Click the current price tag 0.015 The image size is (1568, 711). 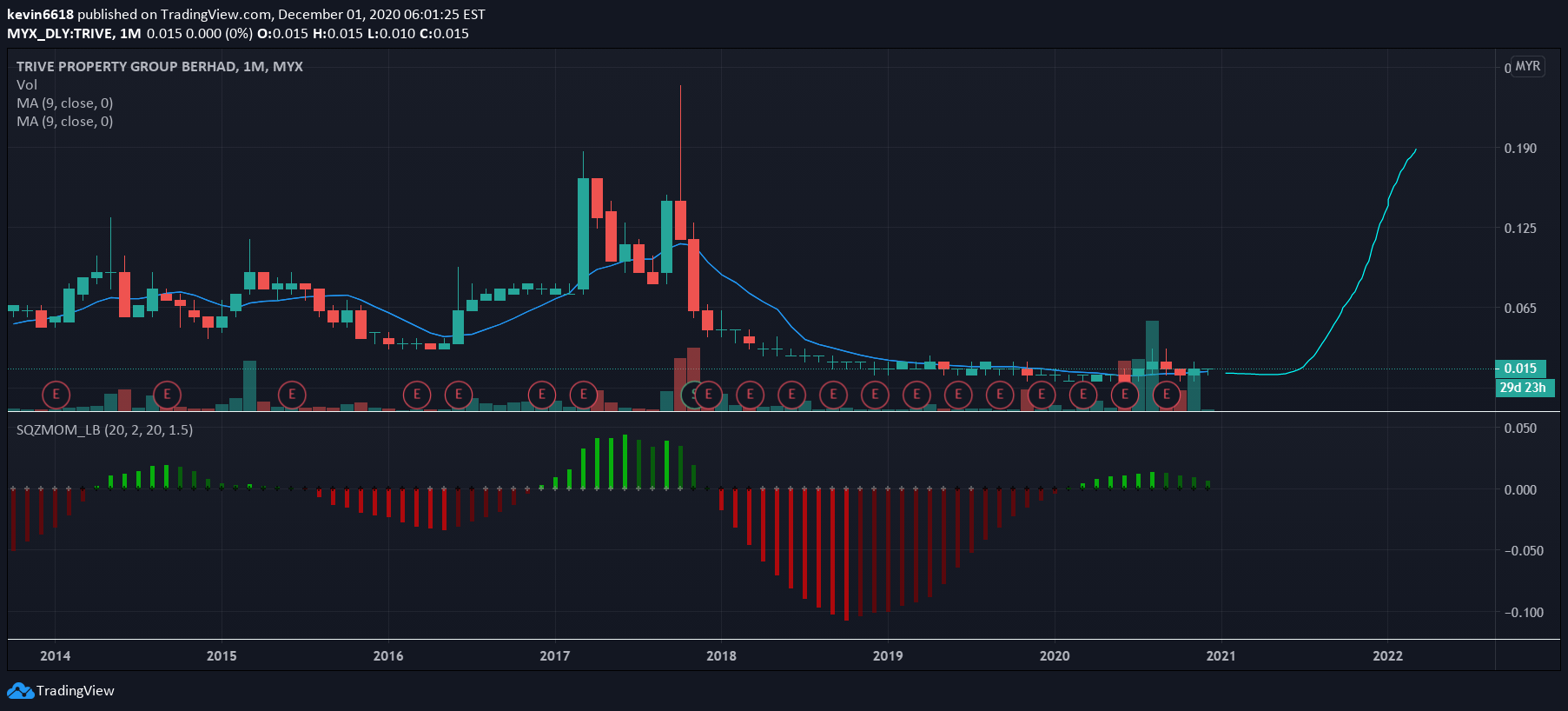point(1520,369)
